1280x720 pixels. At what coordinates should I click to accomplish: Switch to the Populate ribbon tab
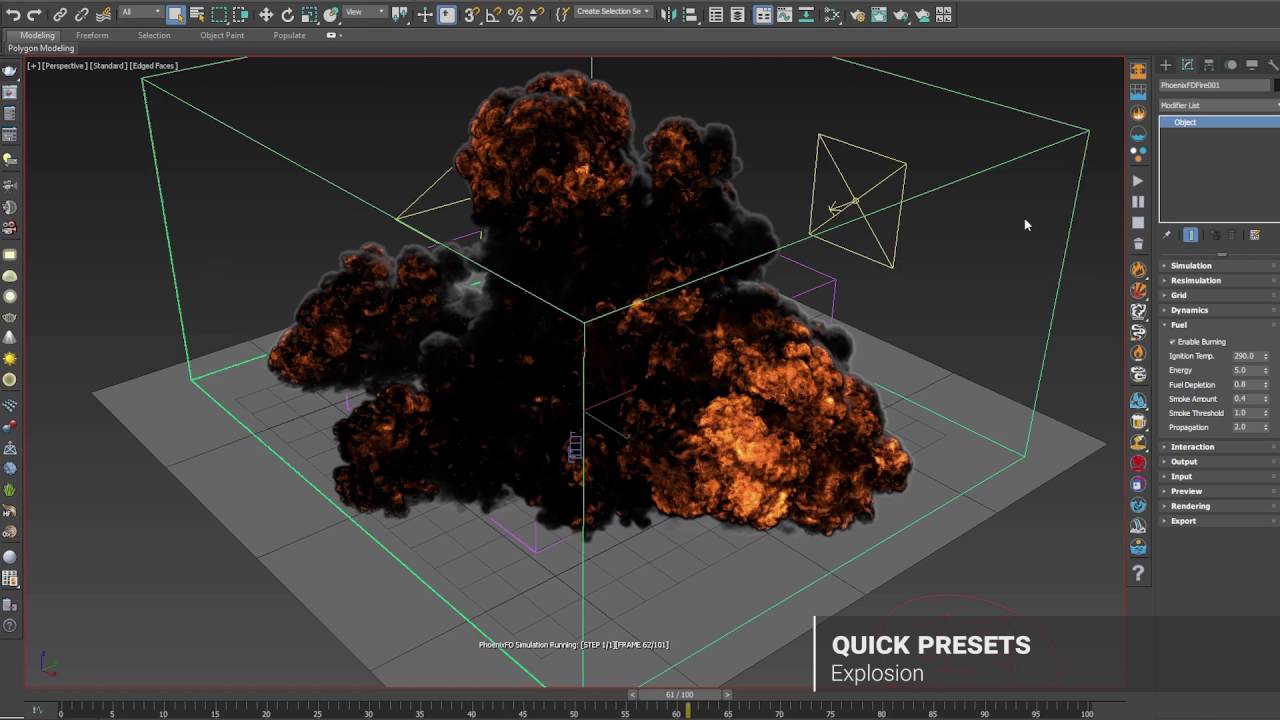coord(289,35)
